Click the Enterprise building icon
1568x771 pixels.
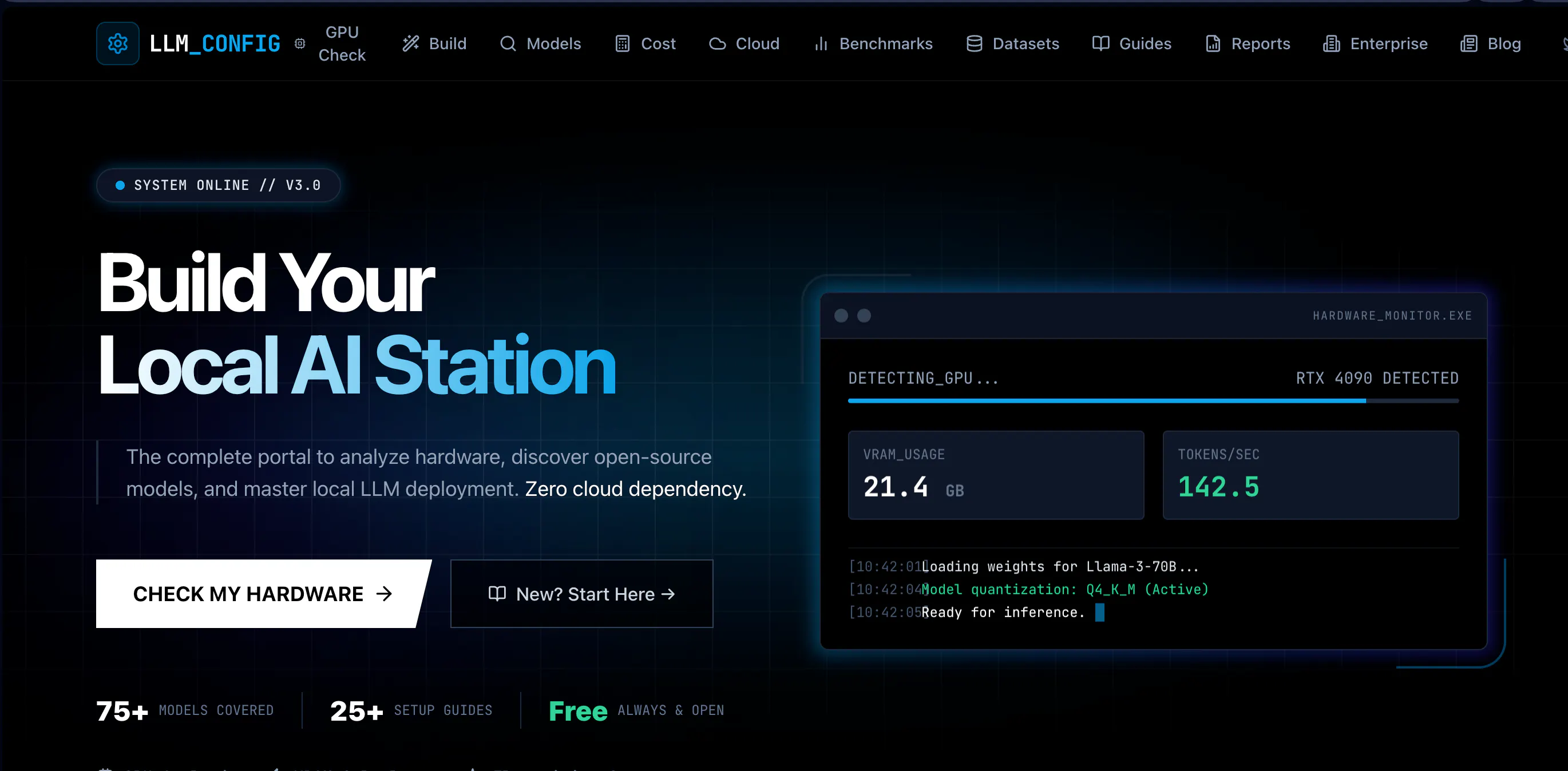[1332, 44]
